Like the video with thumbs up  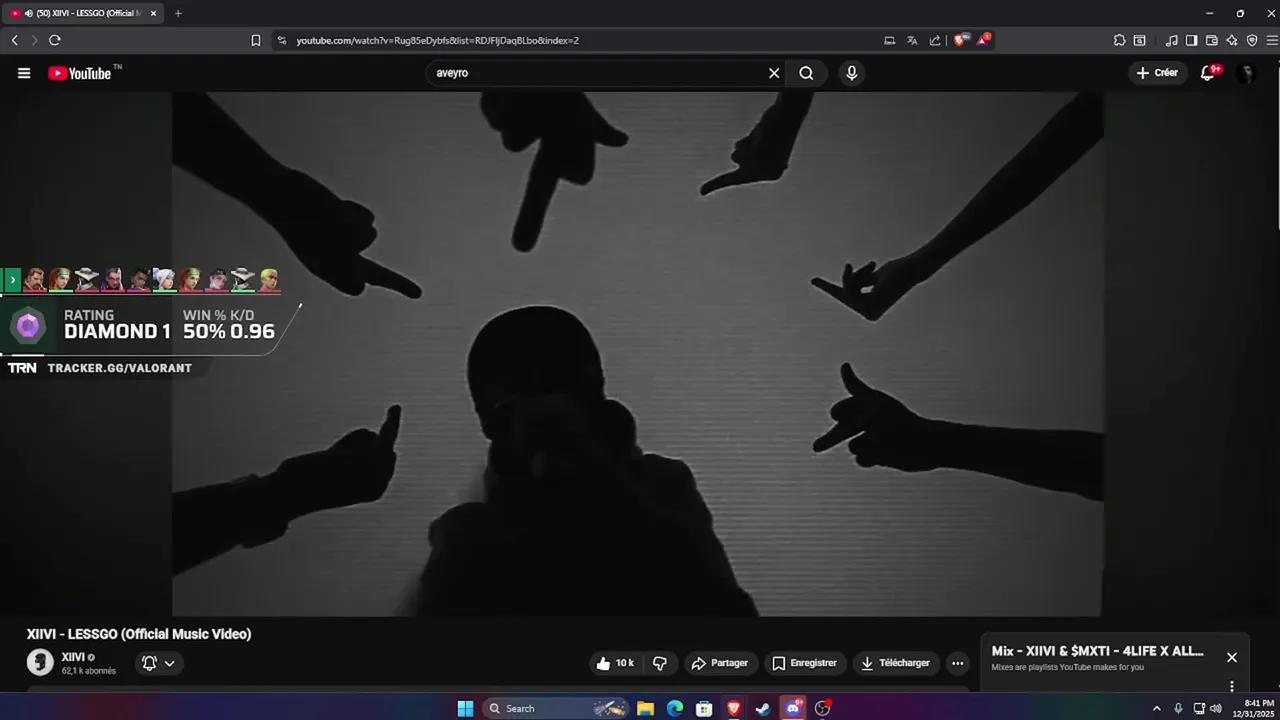point(615,663)
